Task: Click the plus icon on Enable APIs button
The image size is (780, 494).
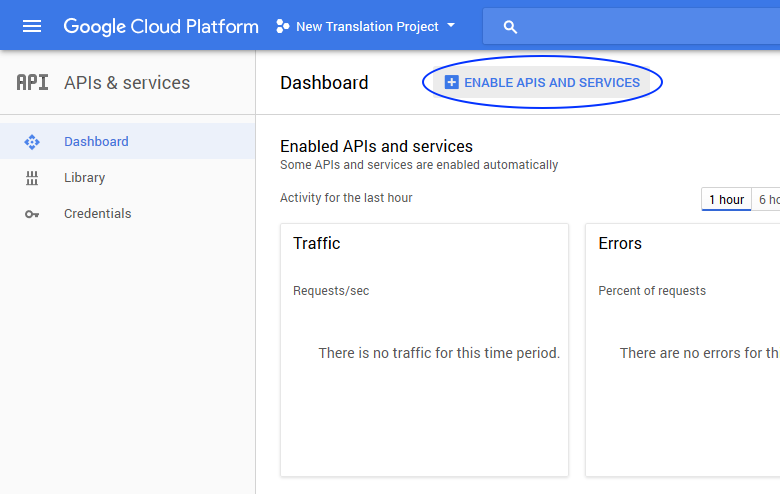Action: tap(451, 82)
